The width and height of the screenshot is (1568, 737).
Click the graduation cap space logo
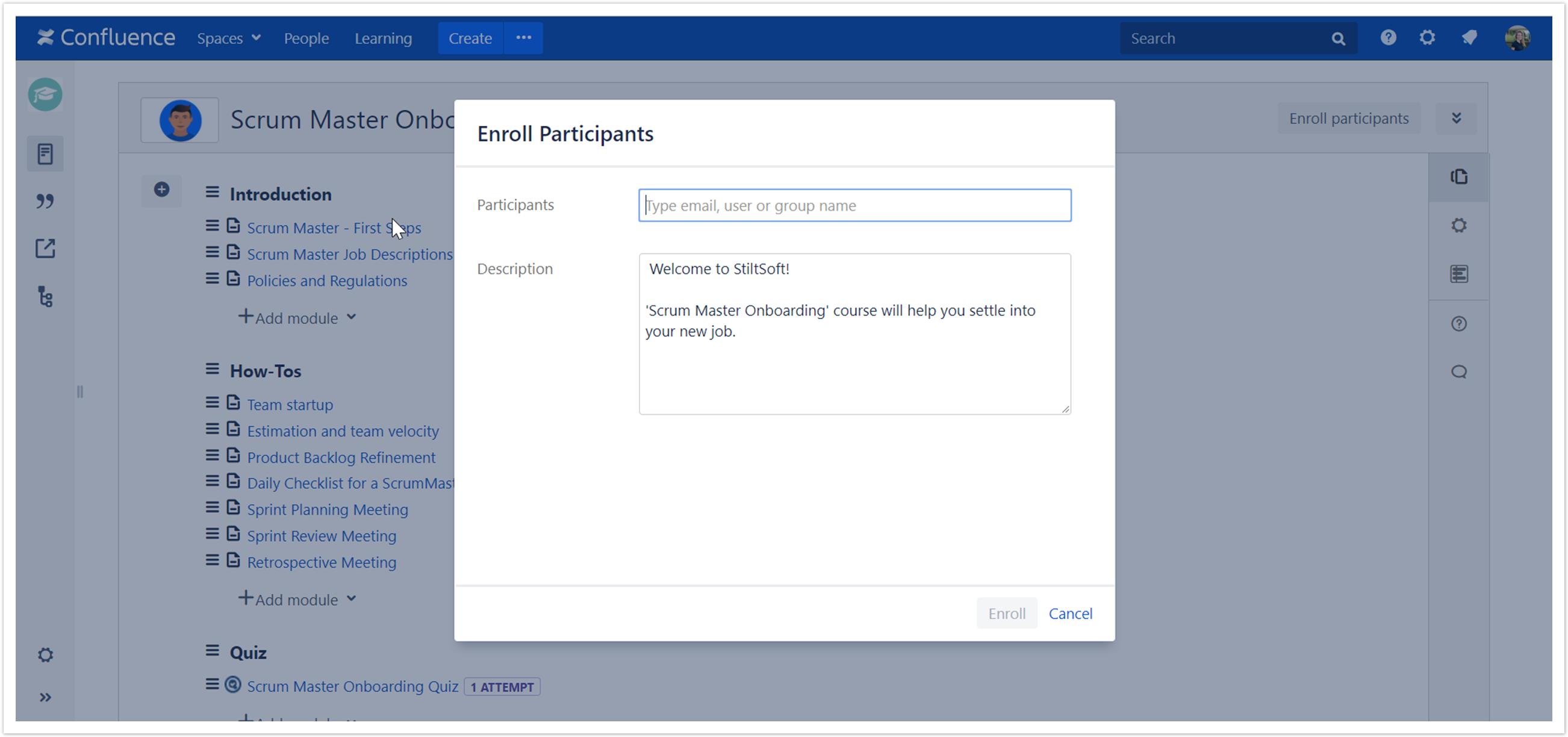click(x=45, y=95)
